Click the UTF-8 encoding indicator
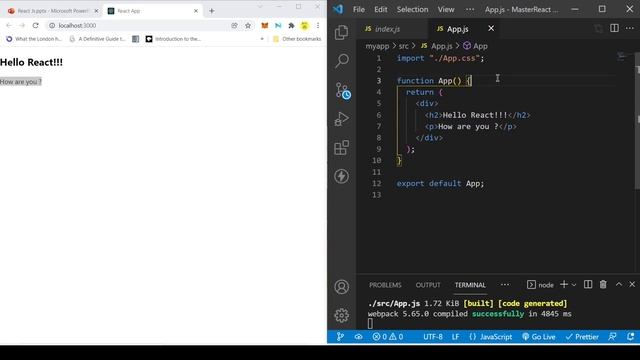The height and width of the screenshot is (360, 640). pyautogui.click(x=433, y=337)
